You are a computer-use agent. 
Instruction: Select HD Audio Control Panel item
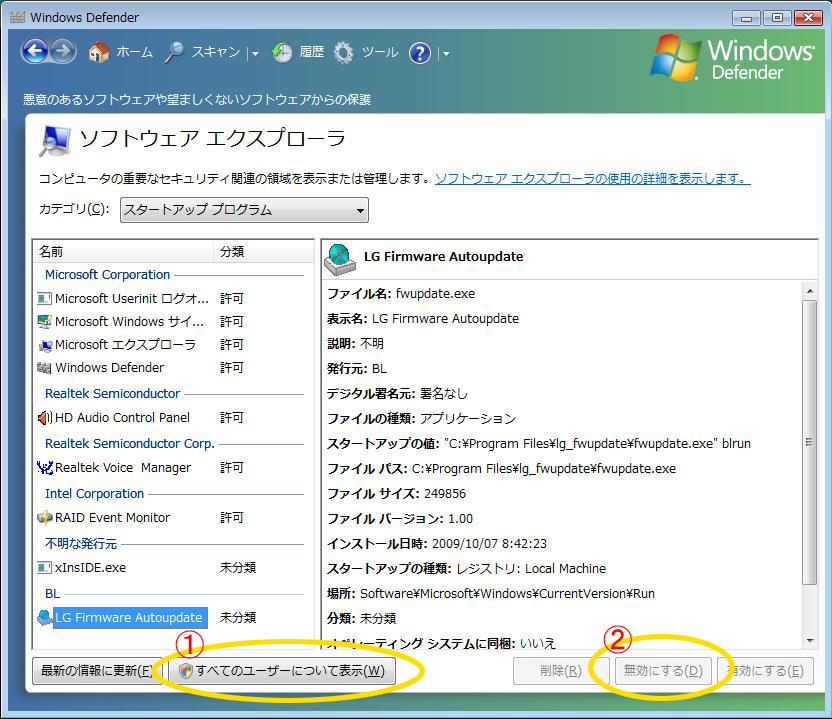click(x=122, y=417)
